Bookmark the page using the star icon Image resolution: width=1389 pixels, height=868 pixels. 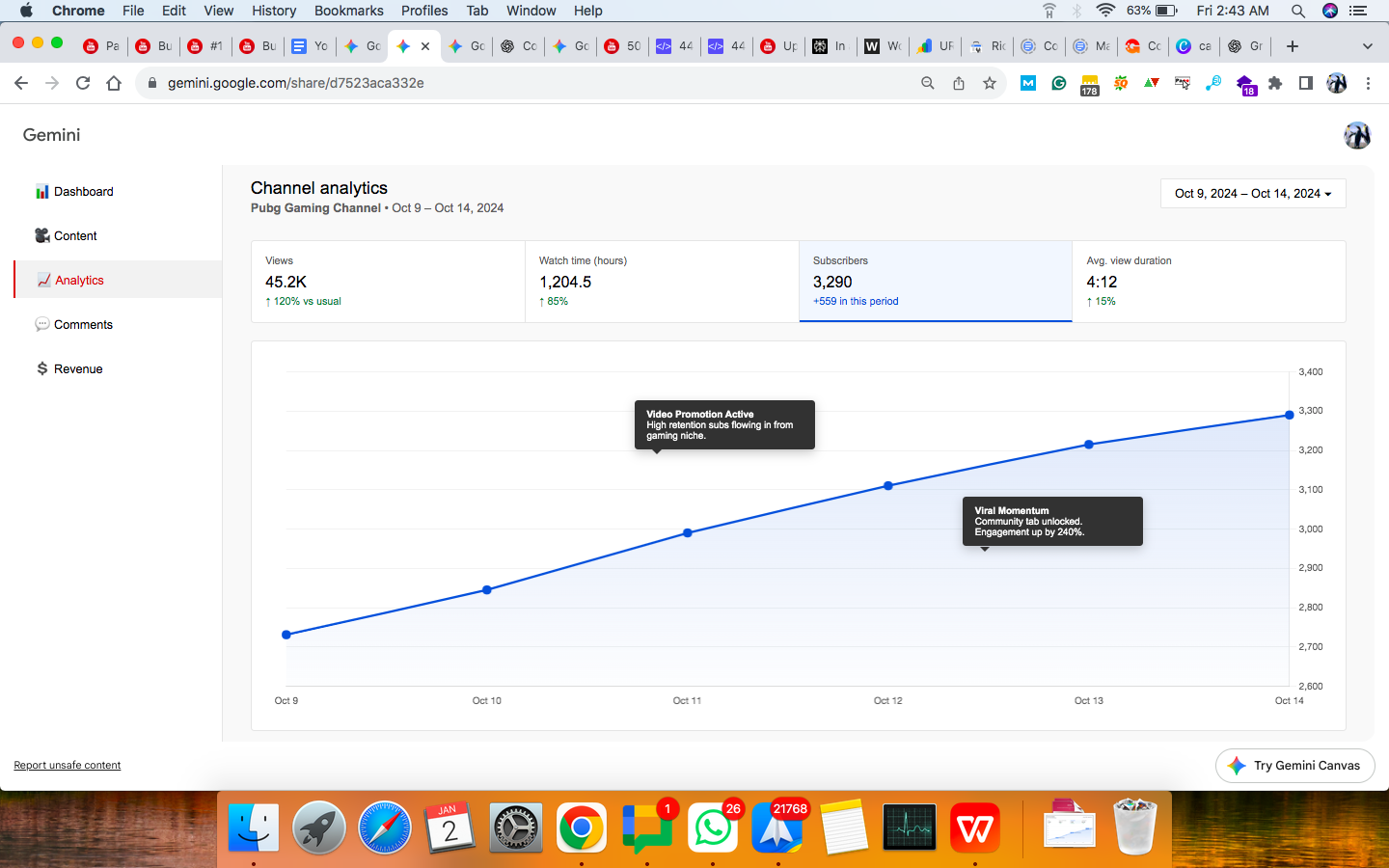click(991, 83)
